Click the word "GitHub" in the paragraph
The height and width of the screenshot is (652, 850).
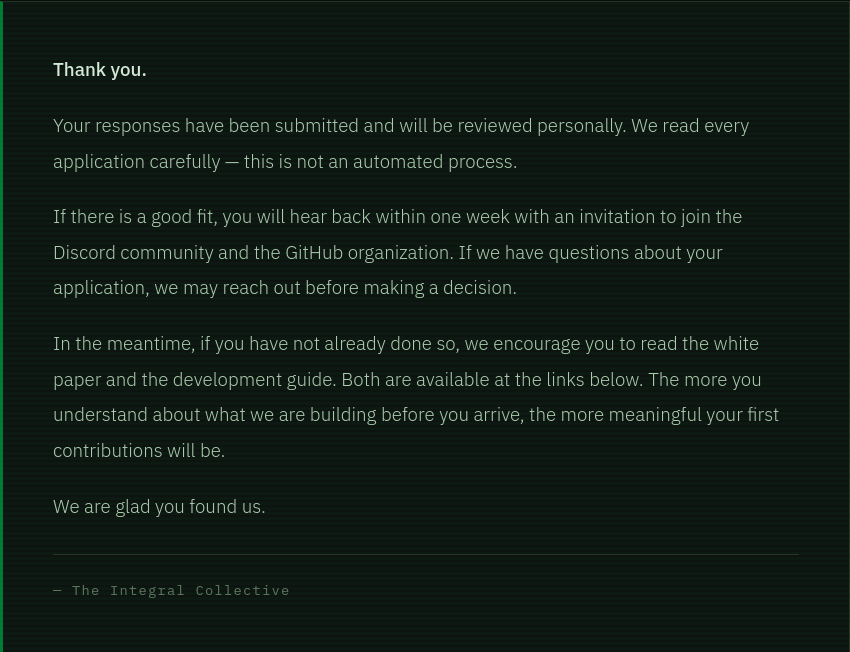[314, 253]
